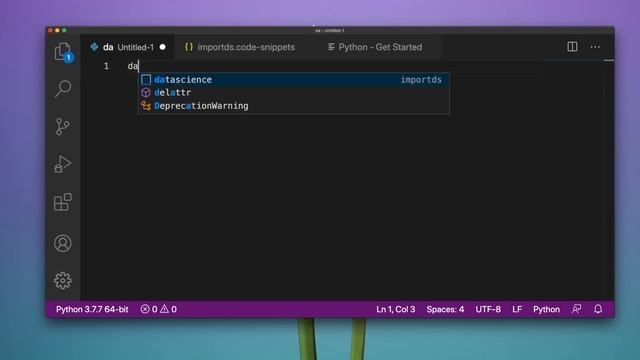
Task: Open the Accounts menu icon
Action: (62, 243)
